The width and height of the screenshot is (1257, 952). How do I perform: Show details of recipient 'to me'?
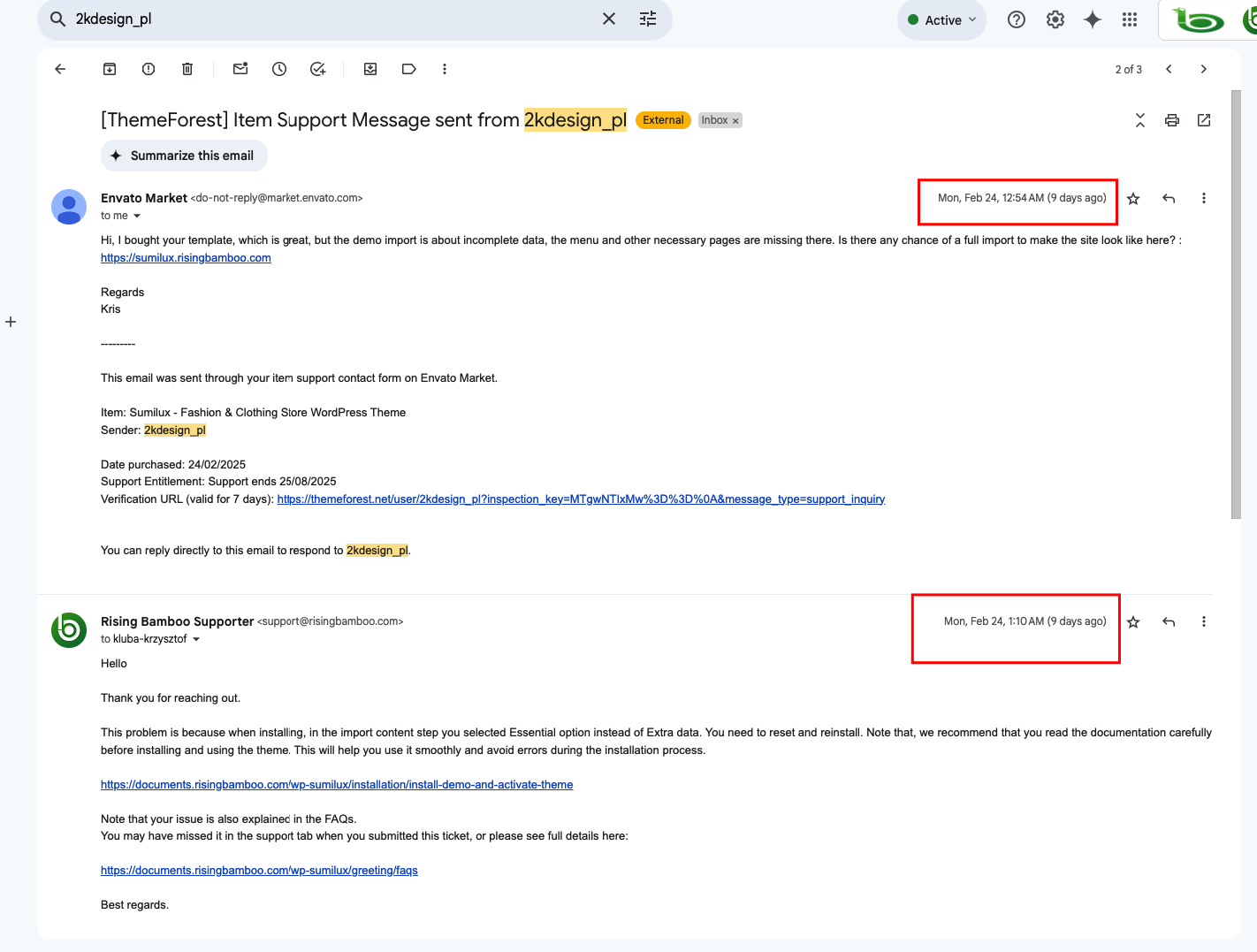(136, 217)
